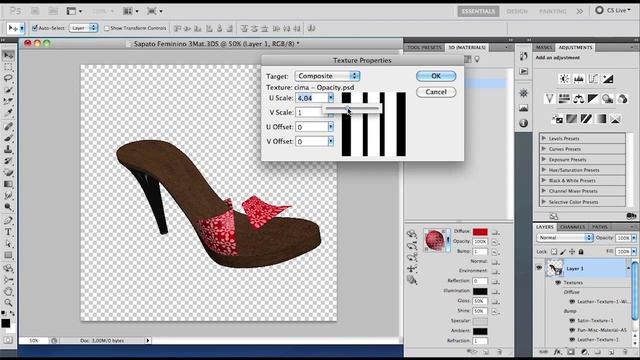The height and width of the screenshot is (360, 640).
Task: Select the History Brush tool
Action: click(8, 161)
